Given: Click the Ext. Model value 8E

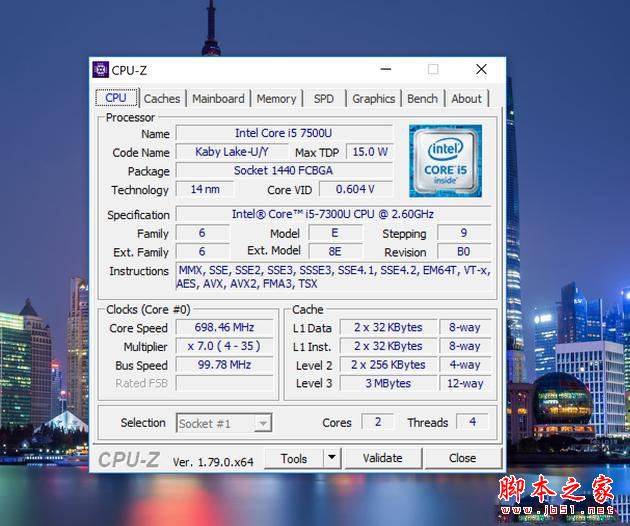Looking at the screenshot, I should [335, 252].
